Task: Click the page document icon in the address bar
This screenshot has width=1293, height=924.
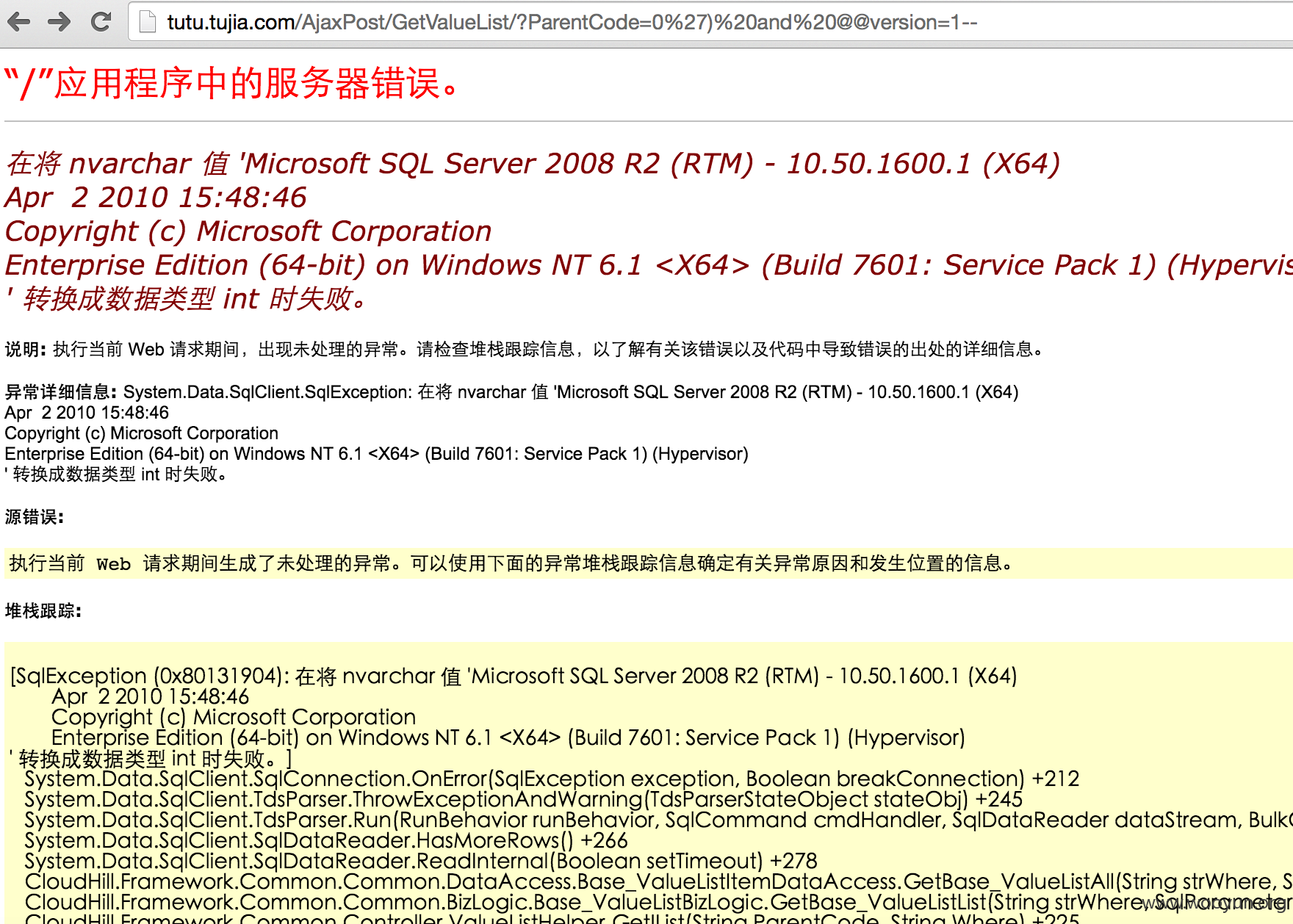Action: 148,22
